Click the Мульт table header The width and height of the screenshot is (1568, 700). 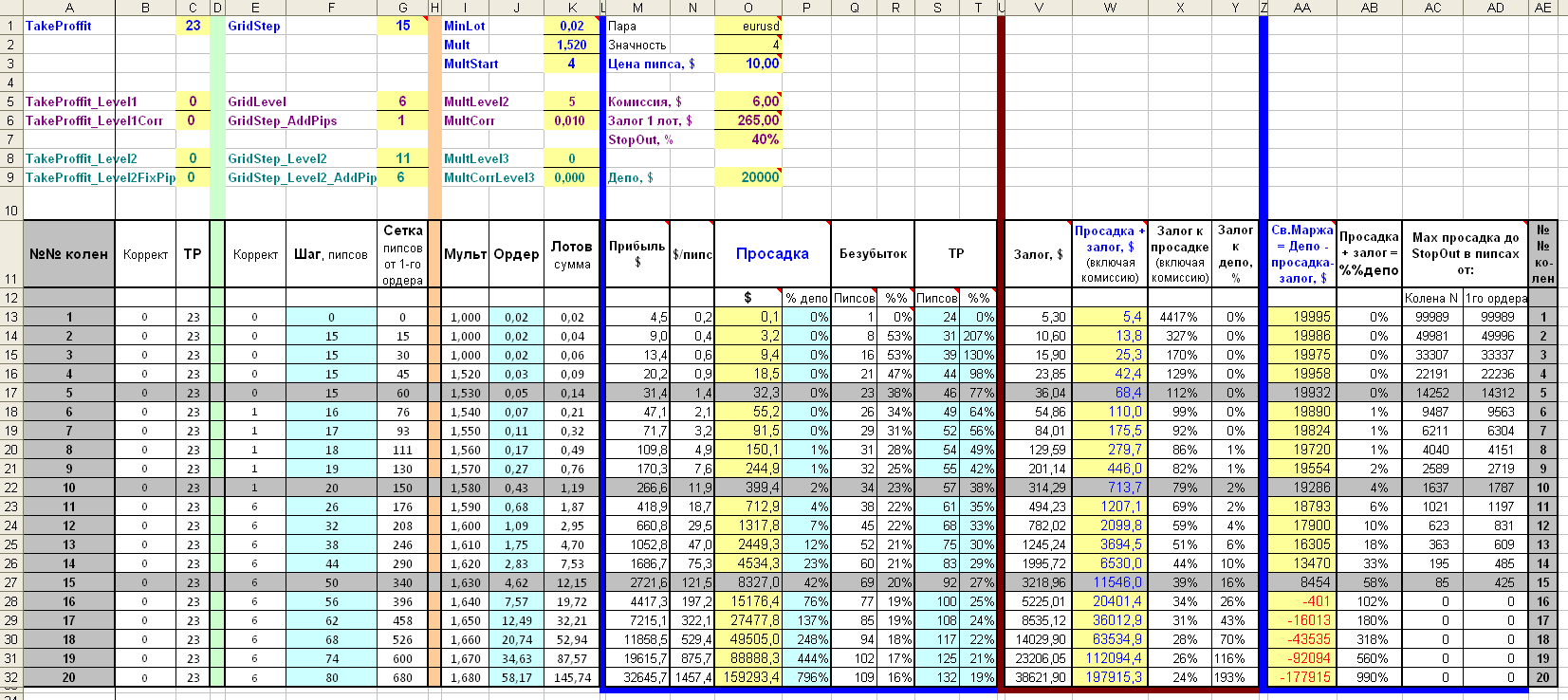466,254
